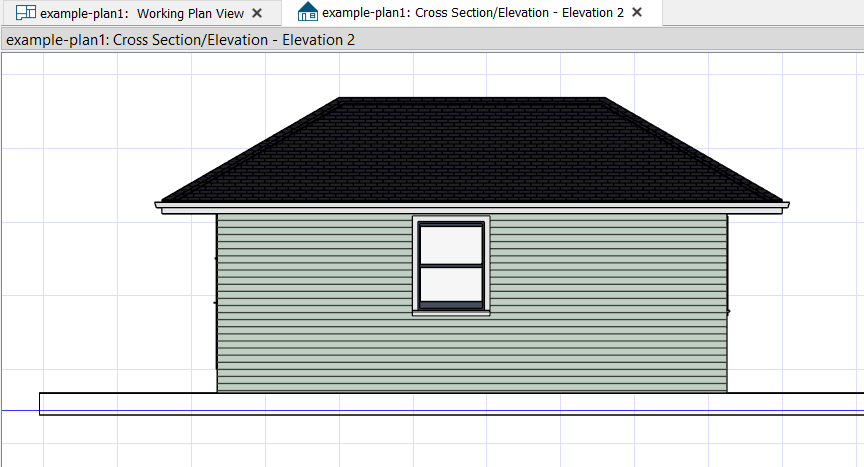Screen dimensions: 864x467
Task: Select the double-hung window in the elevation
Action: pos(451,265)
